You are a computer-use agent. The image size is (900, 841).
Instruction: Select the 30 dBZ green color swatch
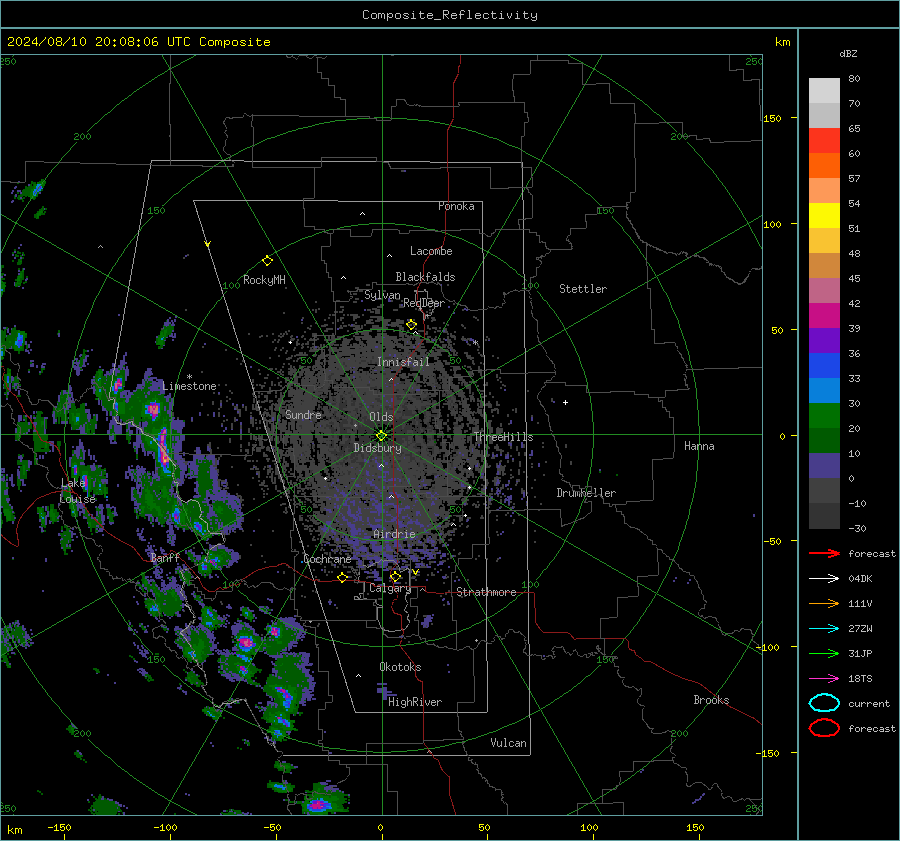click(824, 415)
